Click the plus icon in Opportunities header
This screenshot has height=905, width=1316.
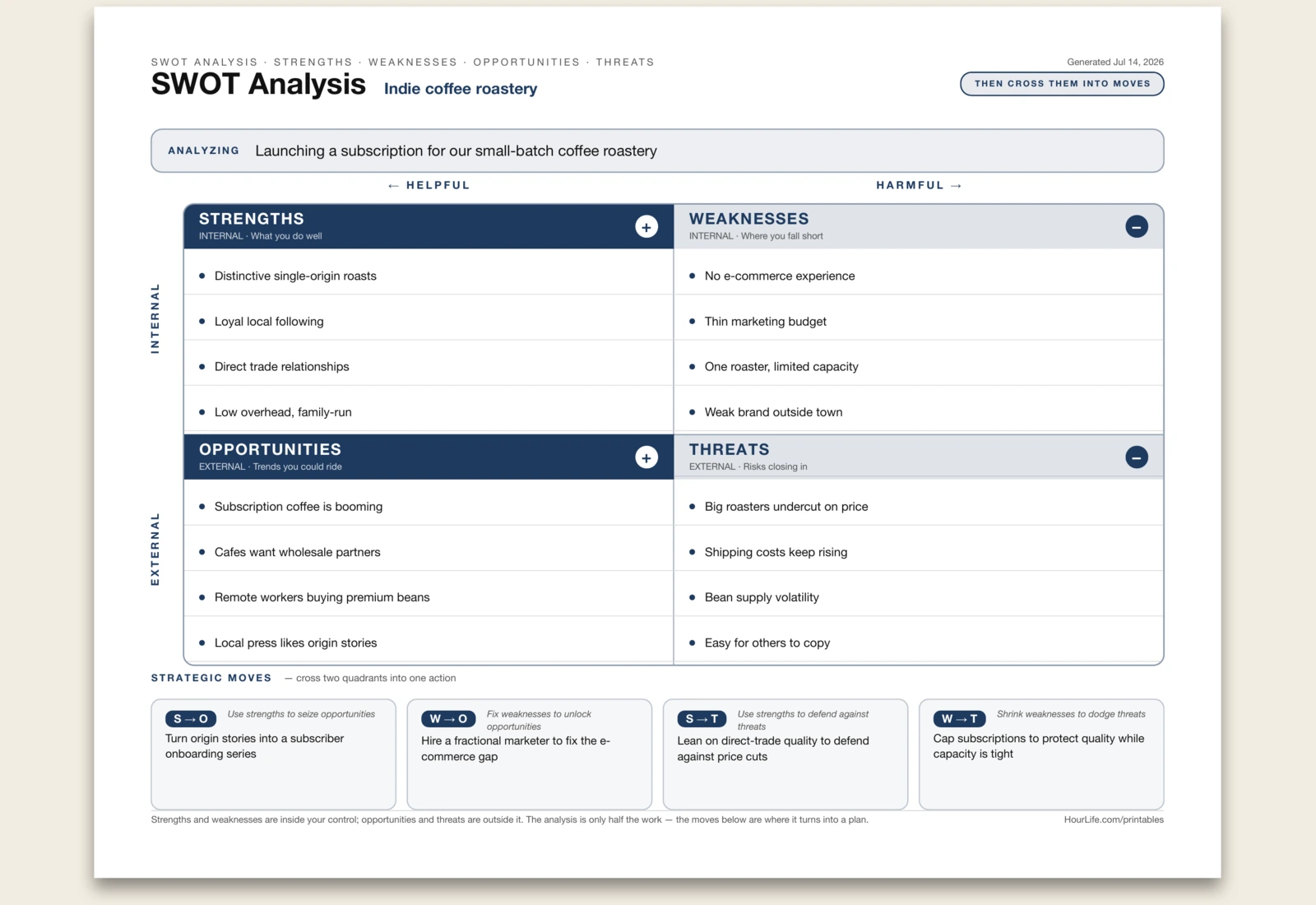(646, 457)
